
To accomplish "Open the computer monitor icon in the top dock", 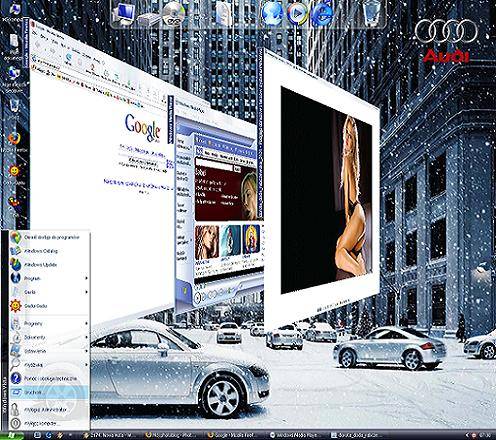I will [124, 13].
